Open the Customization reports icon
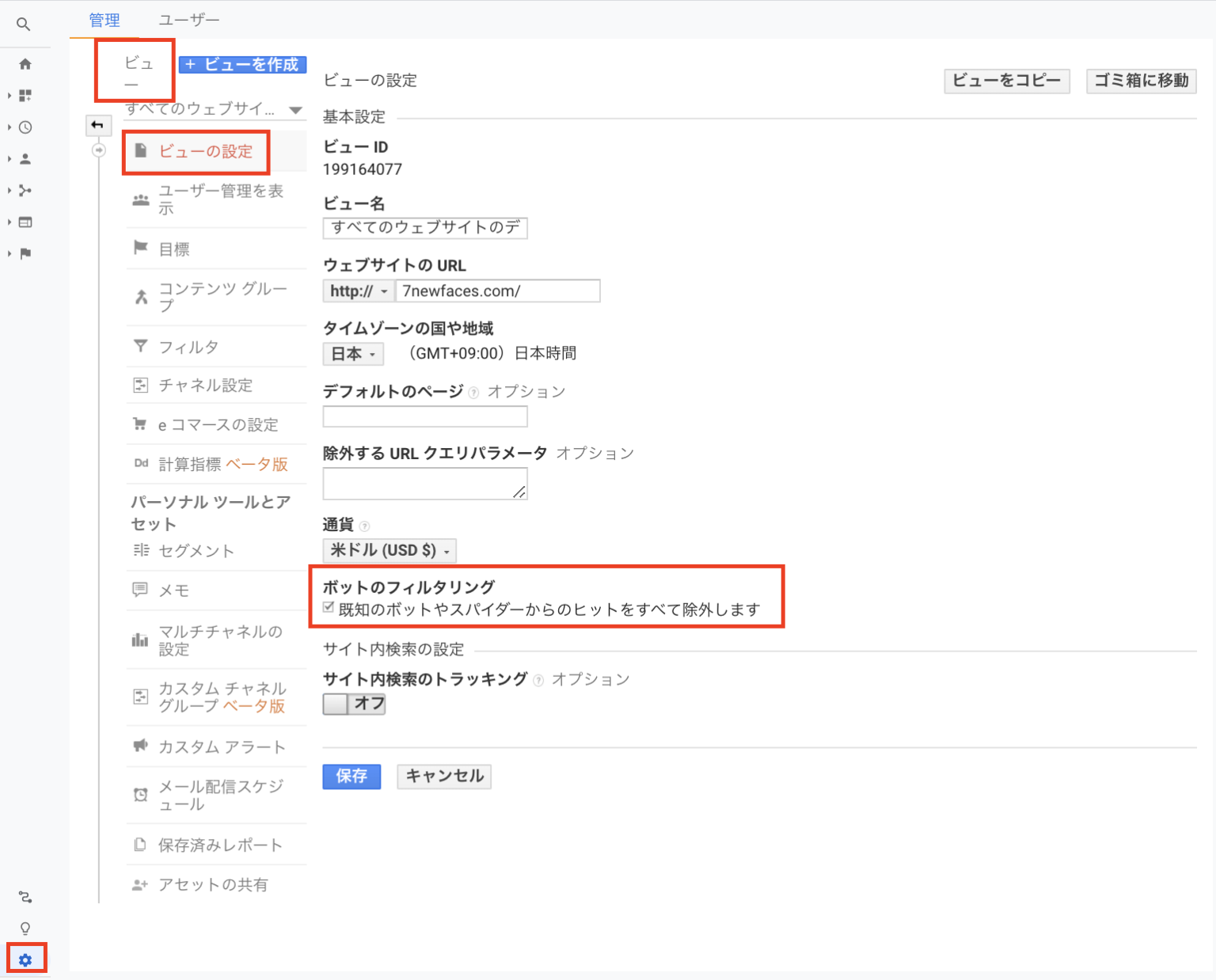This screenshot has width=1216, height=980. pos(25,95)
